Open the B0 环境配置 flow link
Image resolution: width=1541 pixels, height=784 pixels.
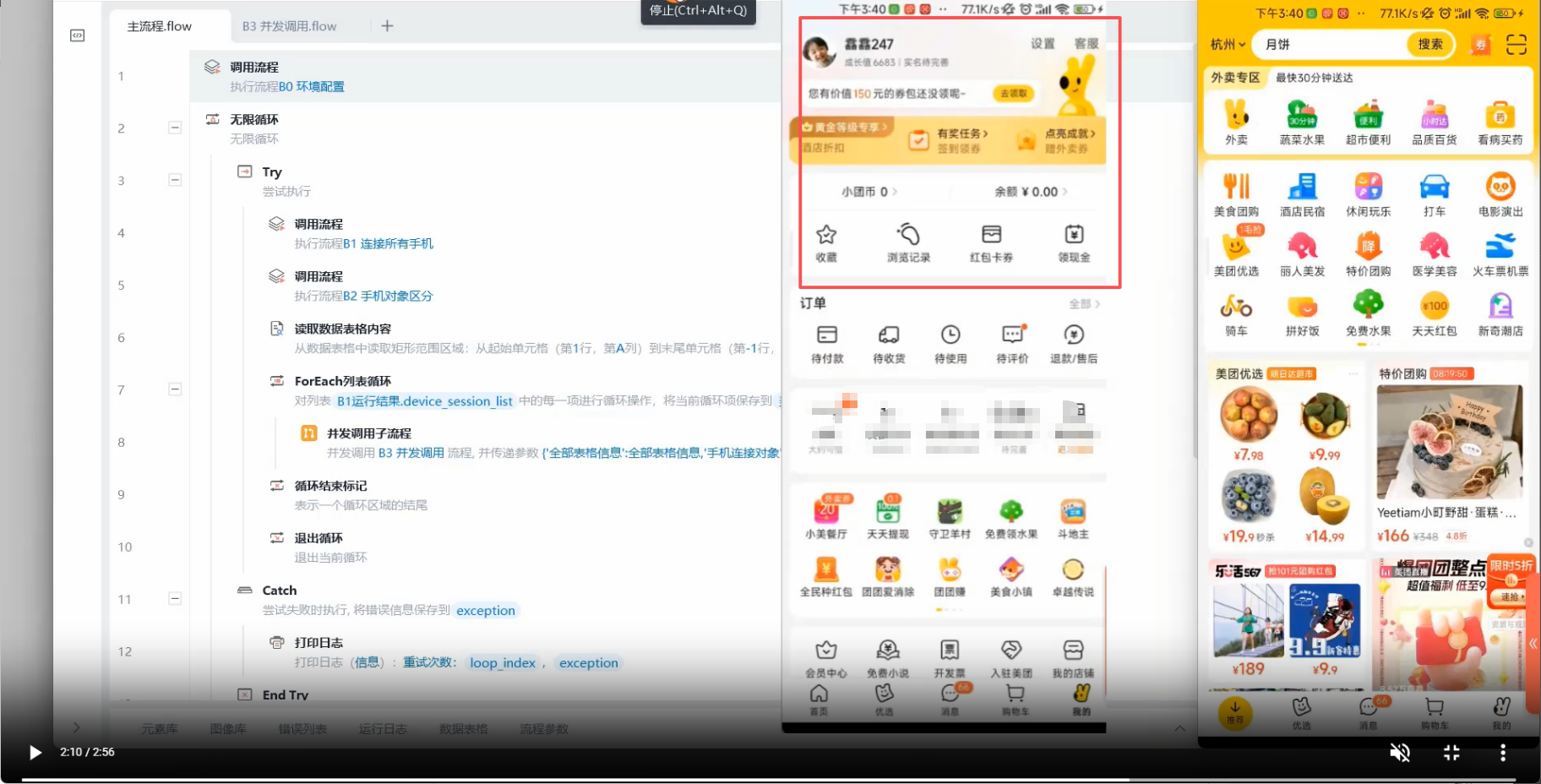tap(312, 87)
